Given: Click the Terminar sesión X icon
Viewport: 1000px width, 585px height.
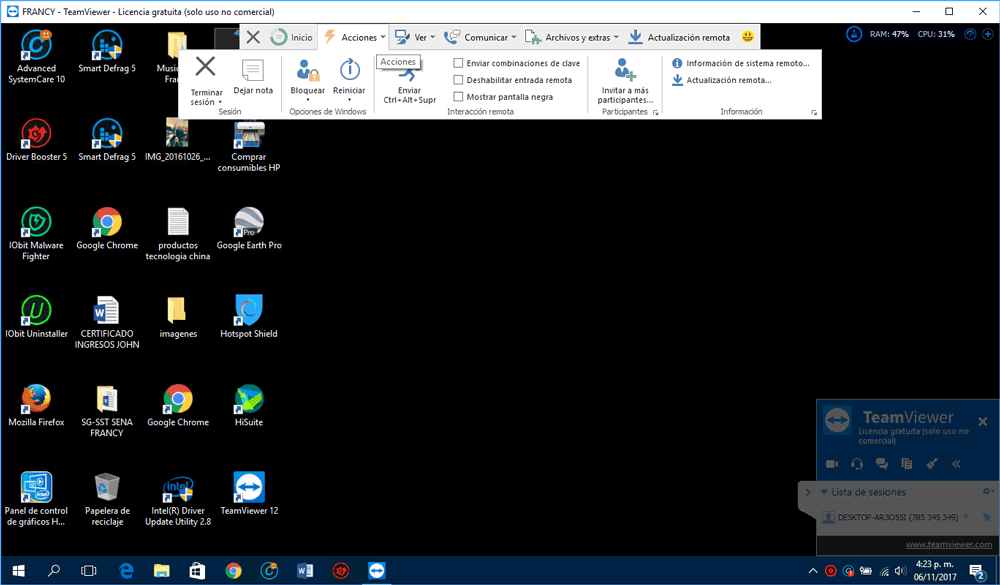Looking at the screenshot, I should pyautogui.click(x=205, y=66).
